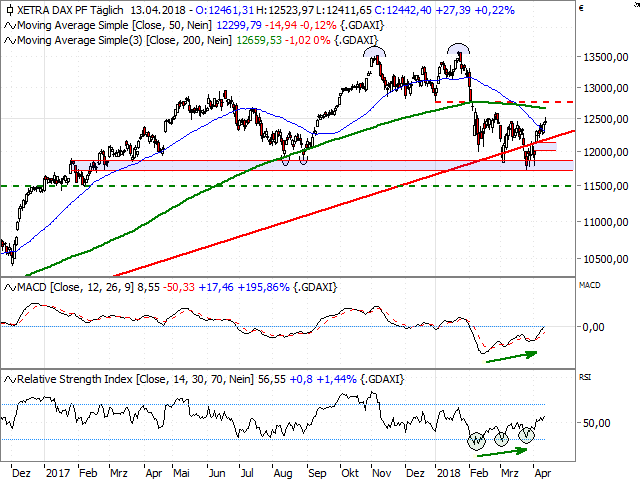The width and height of the screenshot is (640, 480).
Task: Click the 10500,00 price axis label
Action: [x=606, y=259]
